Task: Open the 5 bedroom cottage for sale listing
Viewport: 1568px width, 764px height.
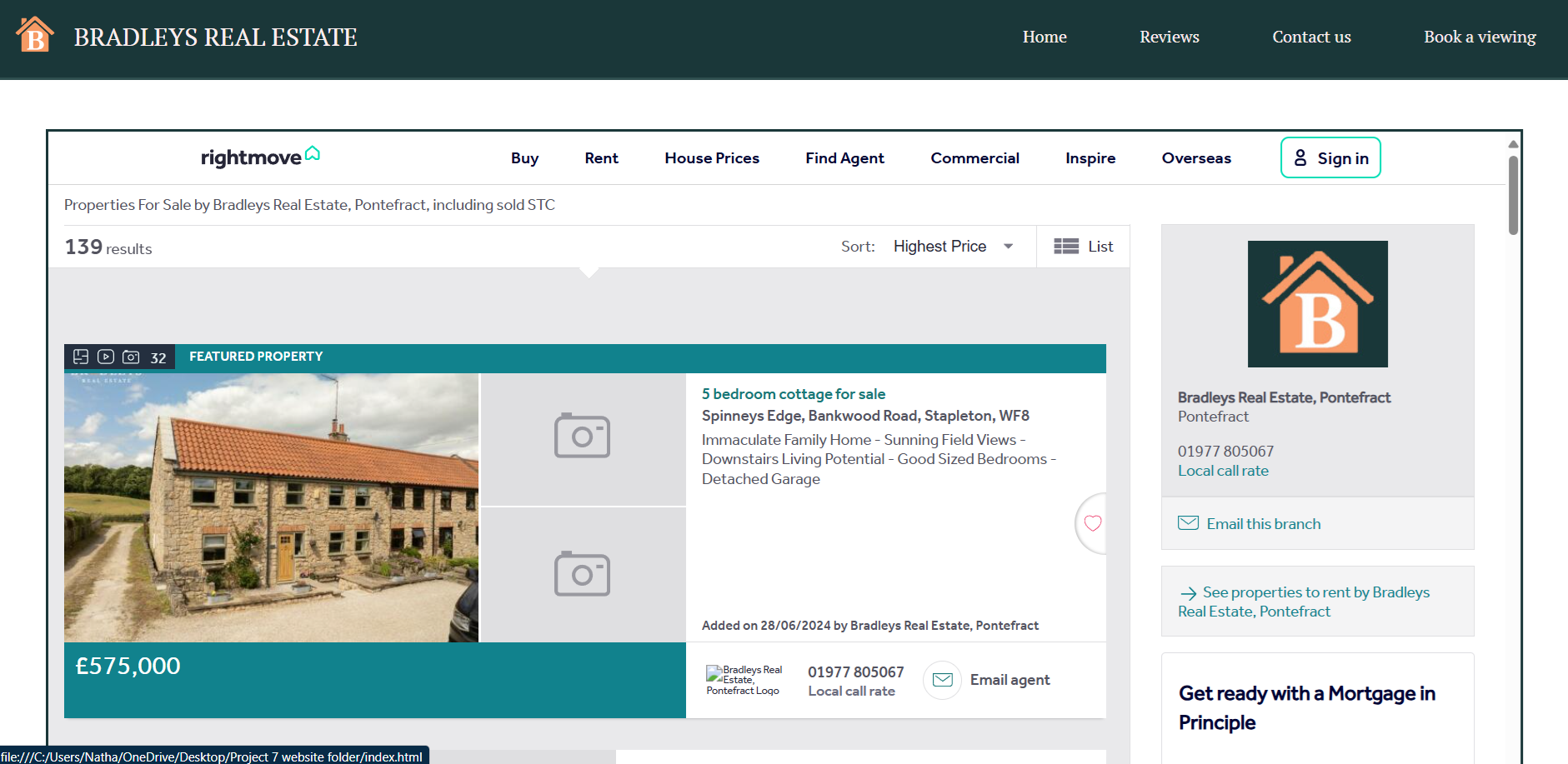Action: tap(793, 394)
